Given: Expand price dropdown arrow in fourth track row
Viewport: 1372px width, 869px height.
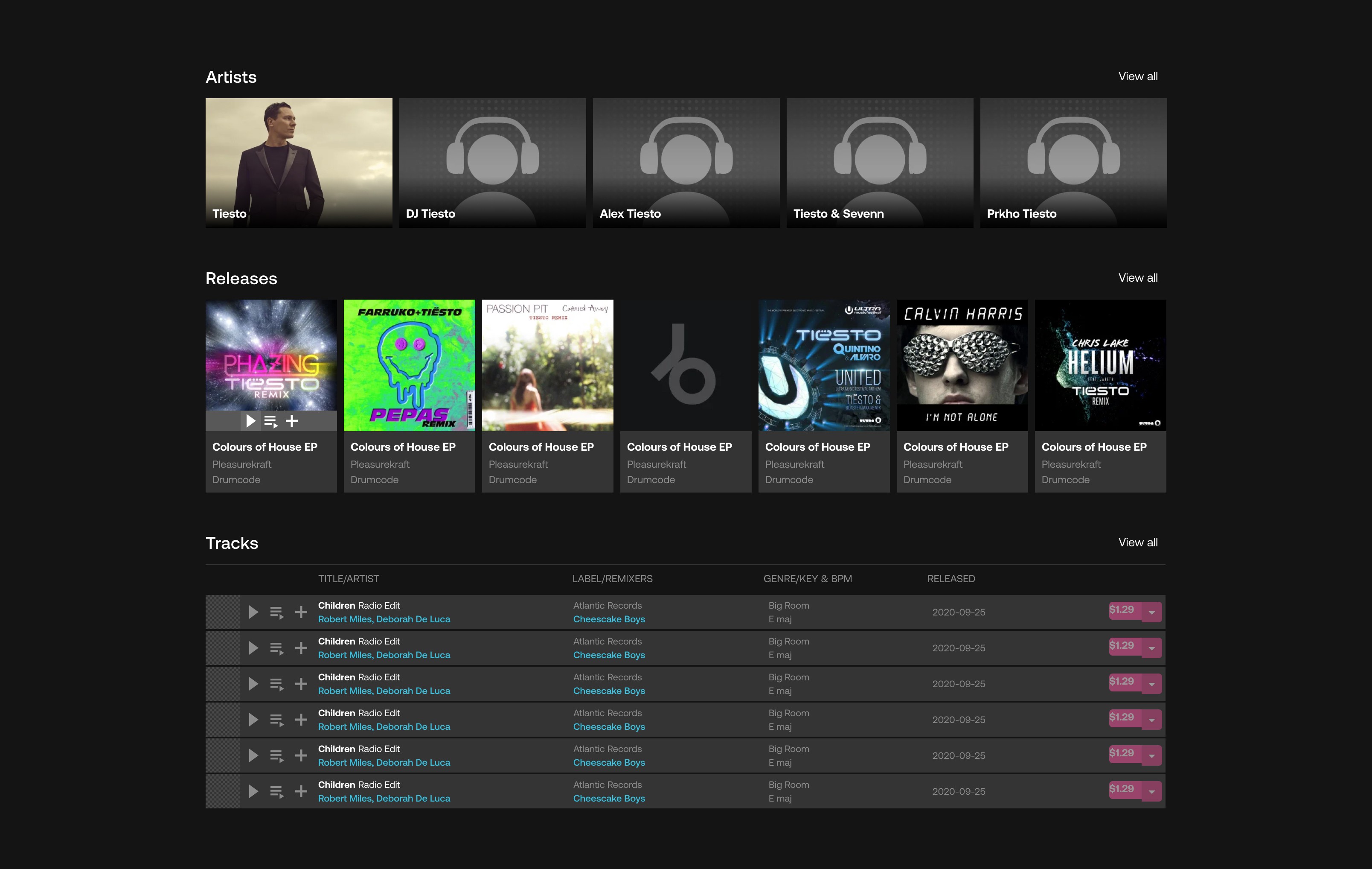Looking at the screenshot, I should (x=1151, y=720).
